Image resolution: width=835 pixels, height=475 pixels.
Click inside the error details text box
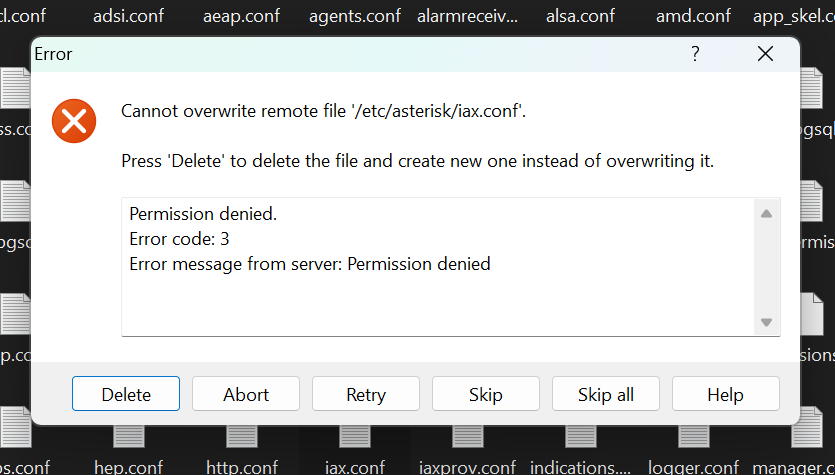pos(438,267)
